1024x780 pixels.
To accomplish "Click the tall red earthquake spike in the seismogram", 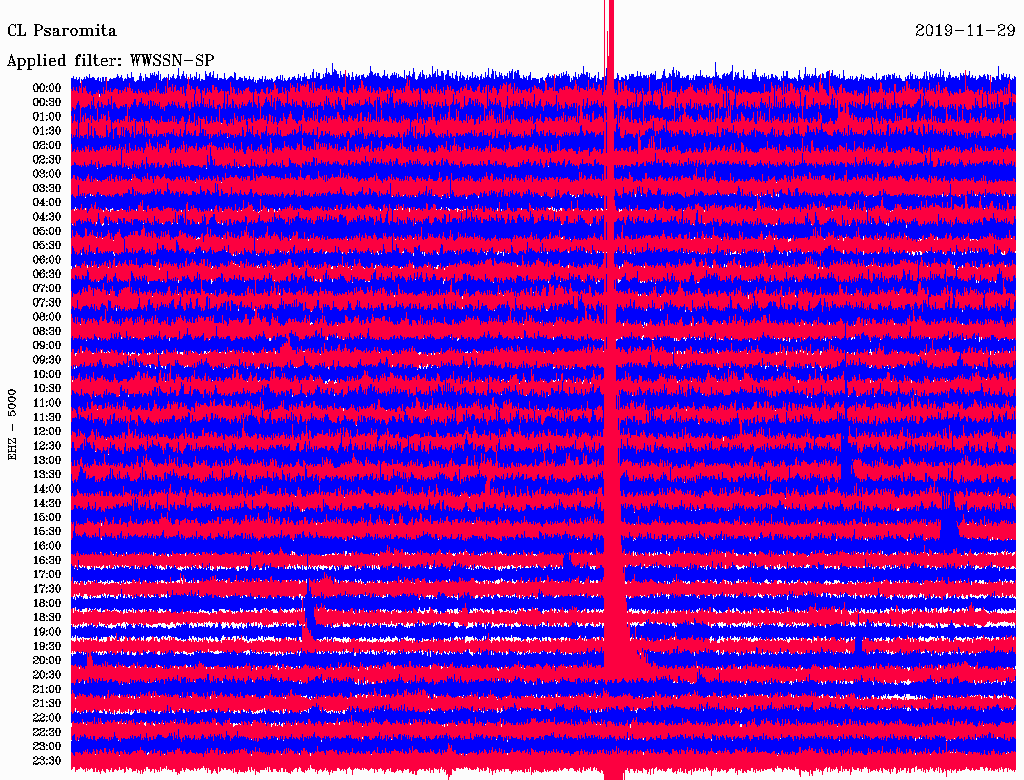I will point(611,390).
